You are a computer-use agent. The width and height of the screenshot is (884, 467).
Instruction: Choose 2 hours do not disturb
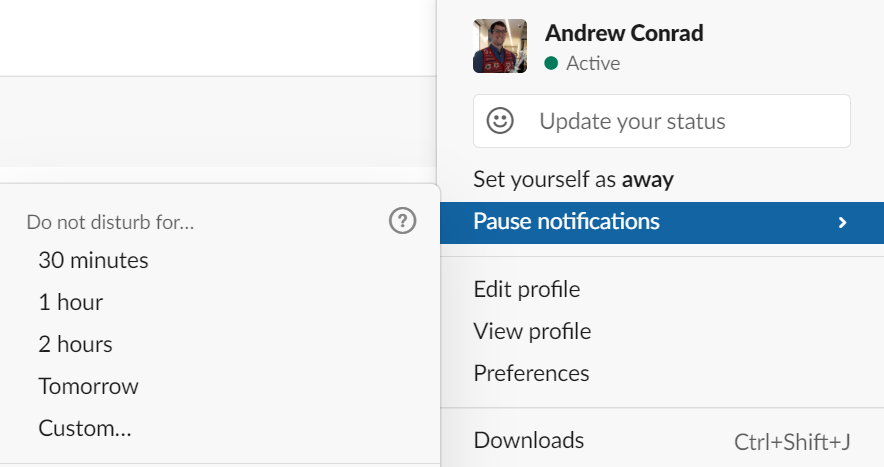[75, 344]
